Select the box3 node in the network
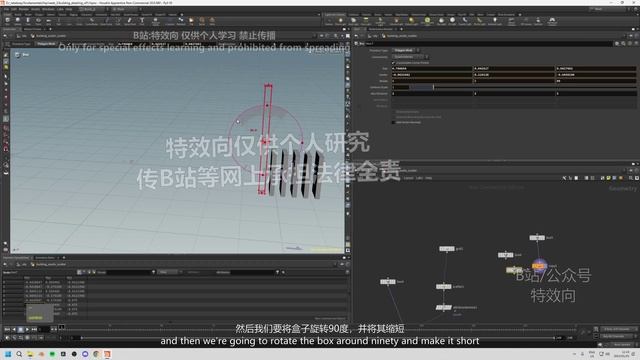This screenshot has height=360, width=640. [x=537, y=238]
